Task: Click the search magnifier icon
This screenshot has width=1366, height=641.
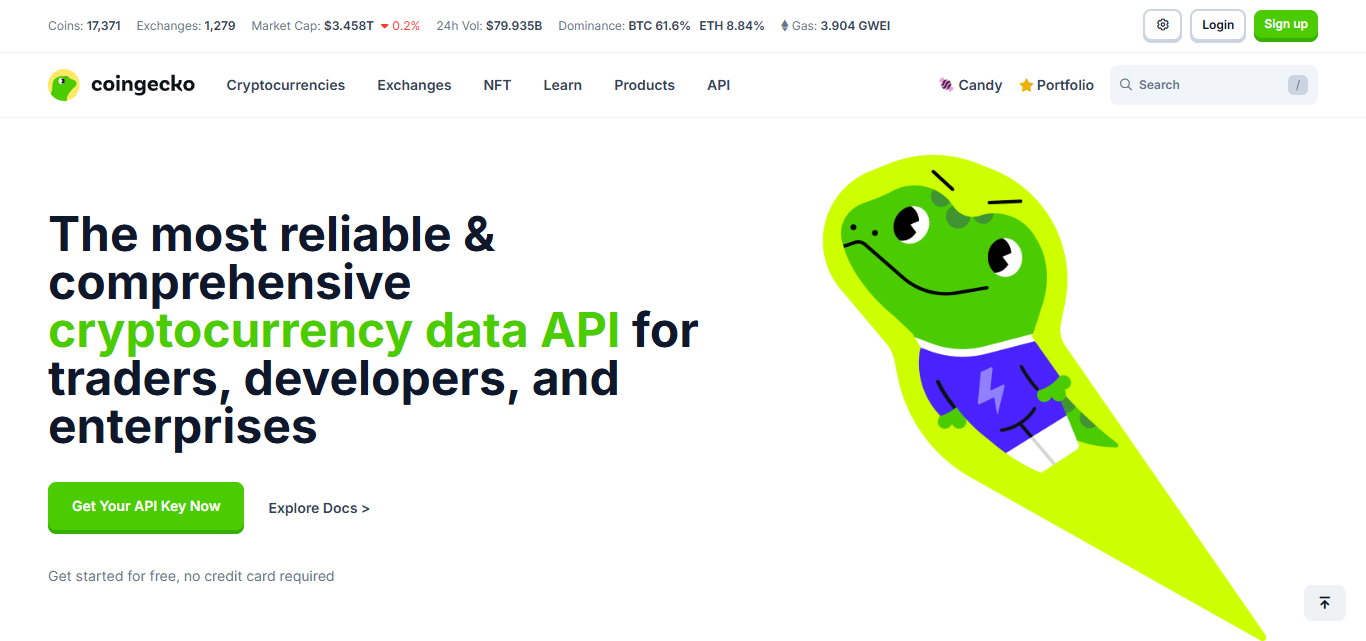Action: pyautogui.click(x=1126, y=85)
